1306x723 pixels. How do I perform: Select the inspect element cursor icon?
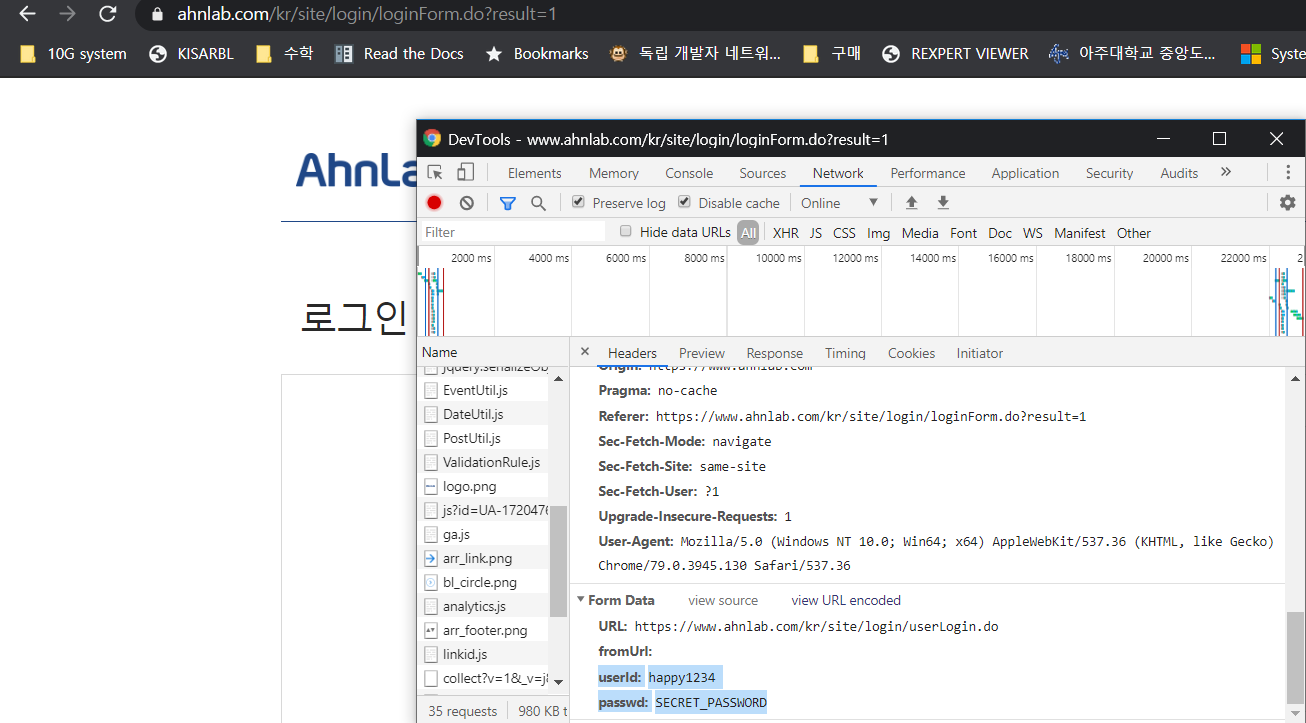[435, 172]
